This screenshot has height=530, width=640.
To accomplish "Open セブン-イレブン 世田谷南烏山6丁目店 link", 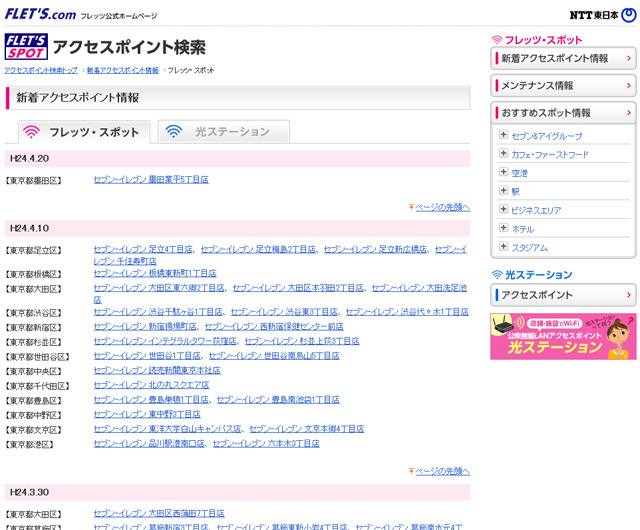I will (274, 356).
